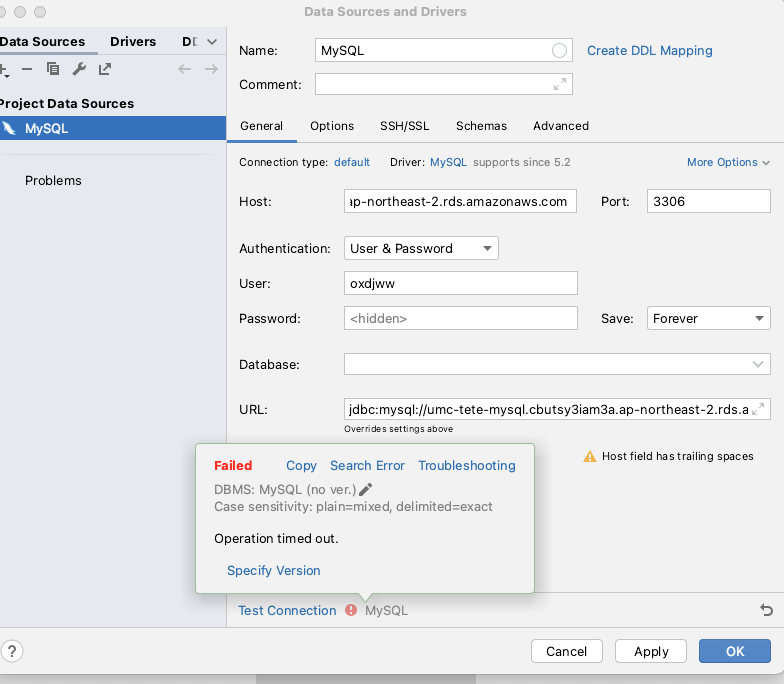Viewport: 784px width, 684px height.
Task: Click the 'Host field has trailing spaces' warning text
Action: point(678,456)
